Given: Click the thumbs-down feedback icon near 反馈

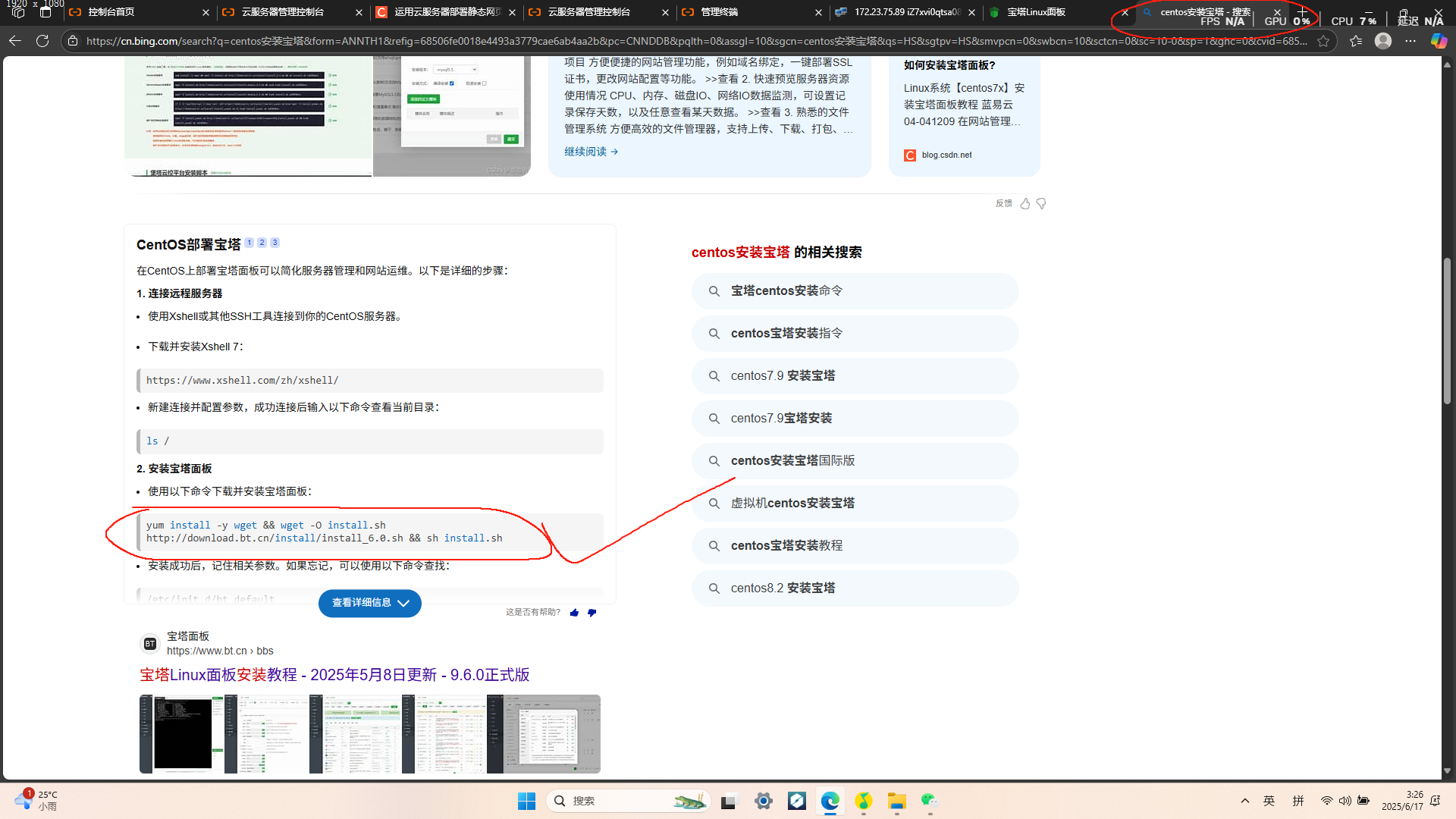Looking at the screenshot, I should click(x=1041, y=203).
